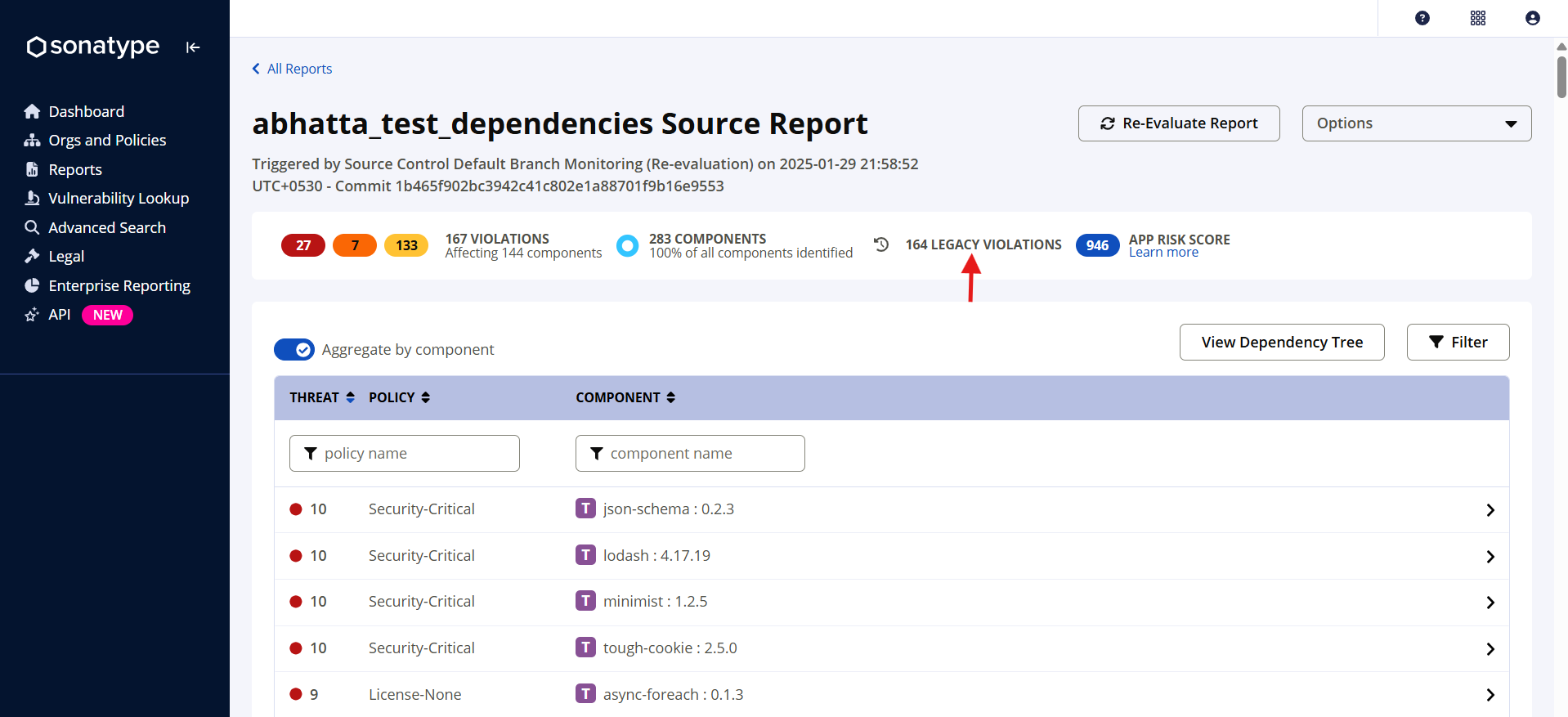Click the Sonatype logo
Screen dimensions: 1568x717
92,47
